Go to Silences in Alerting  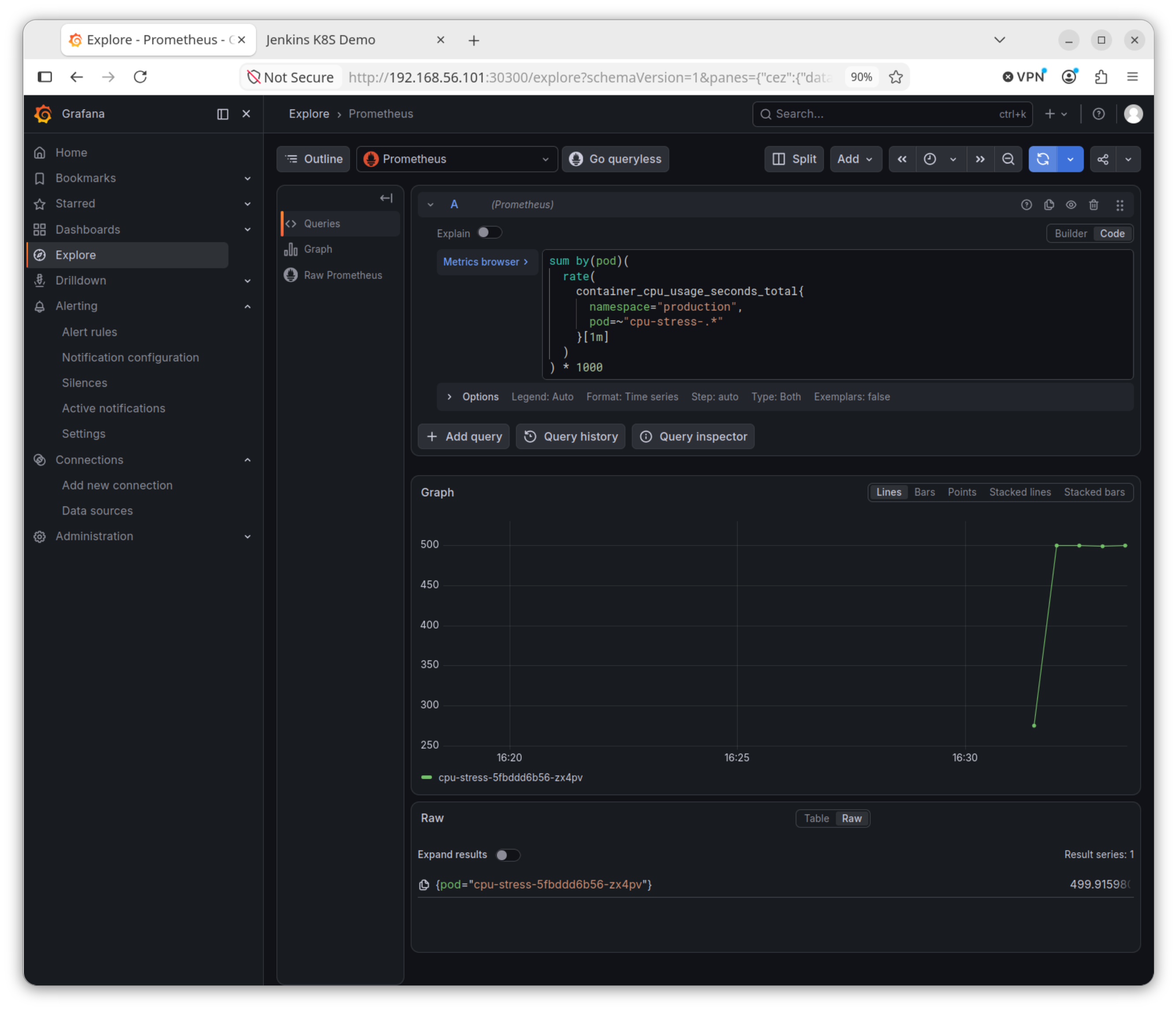(x=84, y=383)
